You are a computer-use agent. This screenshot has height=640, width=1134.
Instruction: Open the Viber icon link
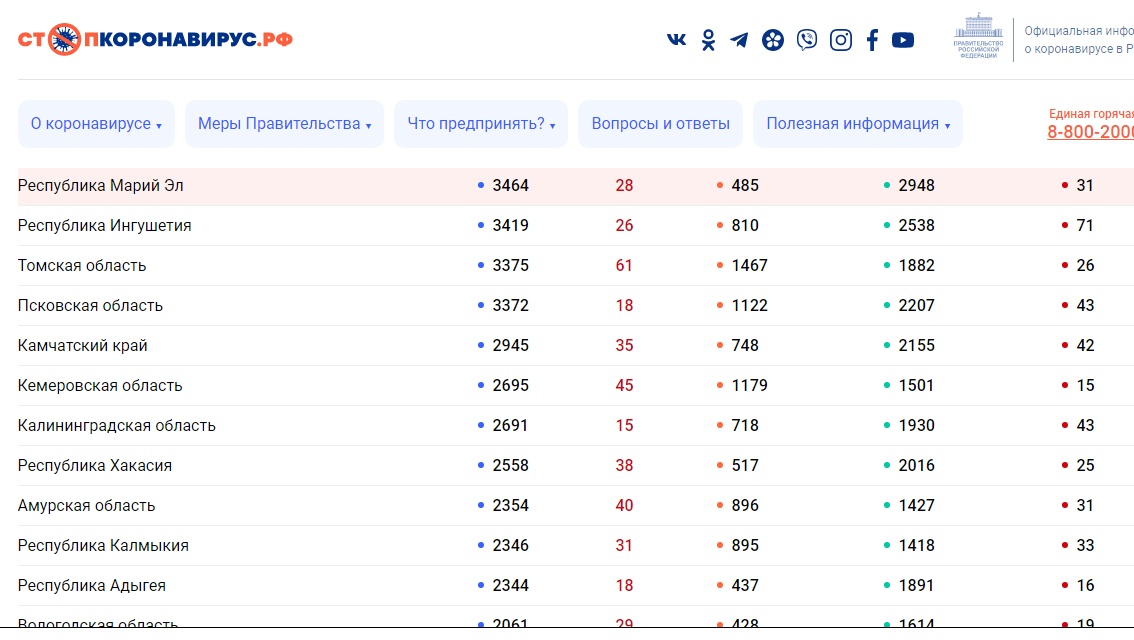(x=806, y=40)
